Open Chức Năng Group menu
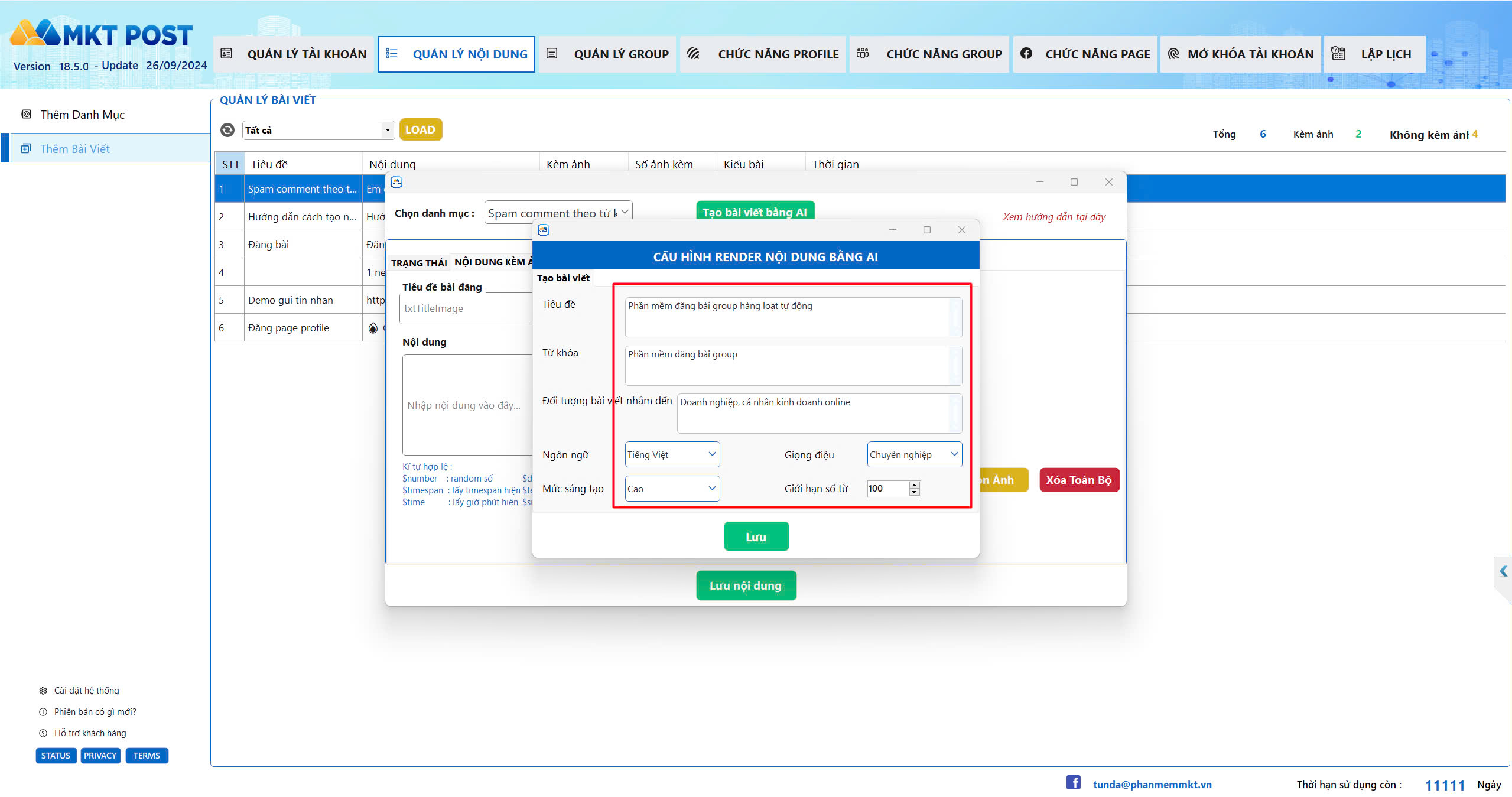 pyautogui.click(x=929, y=54)
